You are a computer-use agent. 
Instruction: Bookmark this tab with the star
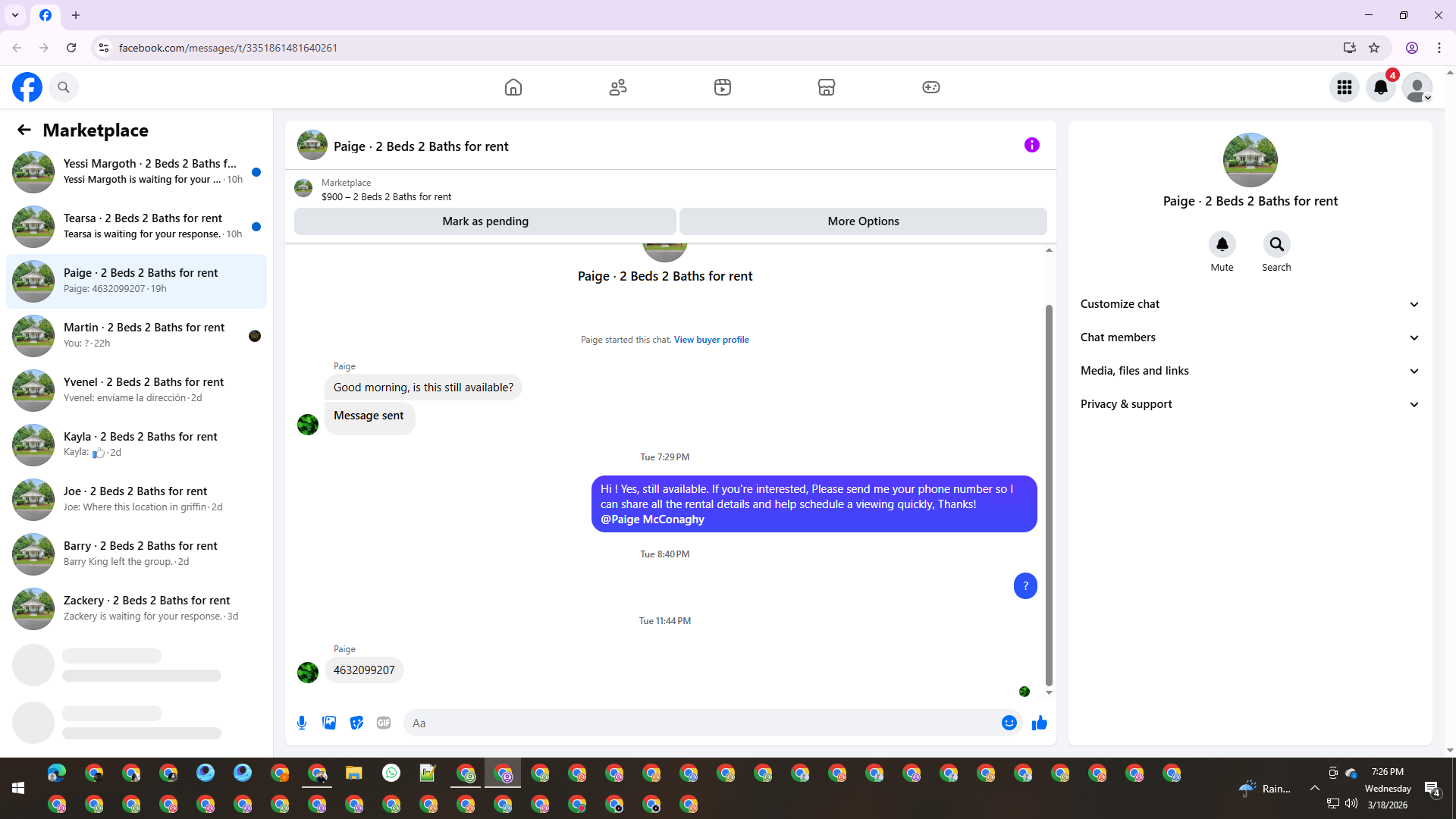coord(1374,48)
